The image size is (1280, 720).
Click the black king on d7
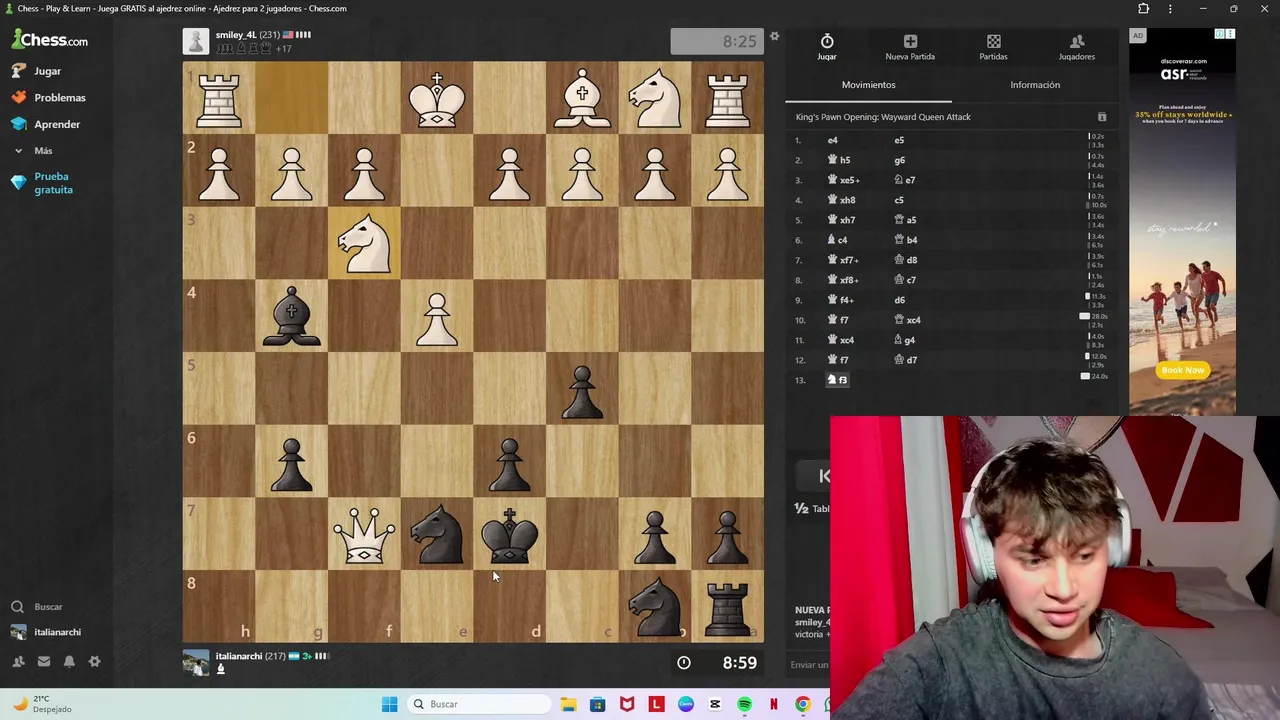coord(510,534)
